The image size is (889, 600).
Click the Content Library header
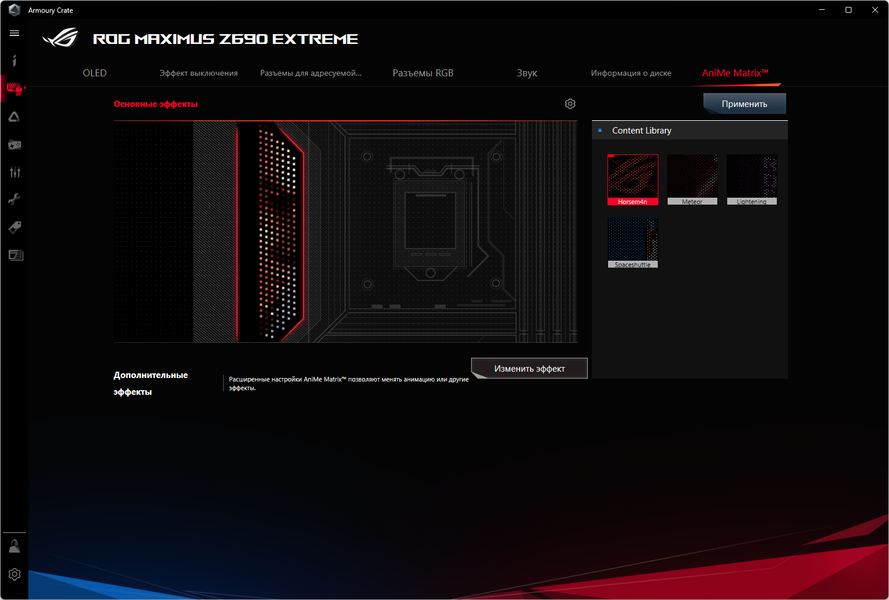[689, 130]
